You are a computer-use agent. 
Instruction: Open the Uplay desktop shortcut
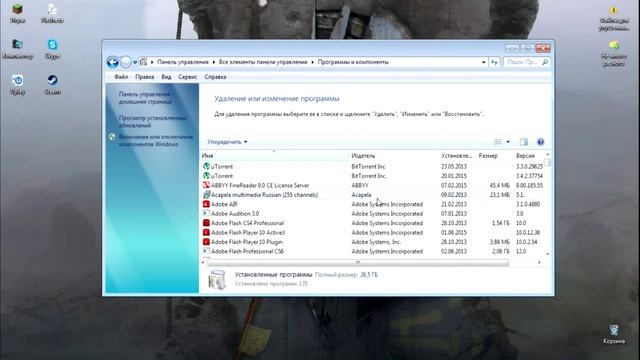(x=17, y=80)
